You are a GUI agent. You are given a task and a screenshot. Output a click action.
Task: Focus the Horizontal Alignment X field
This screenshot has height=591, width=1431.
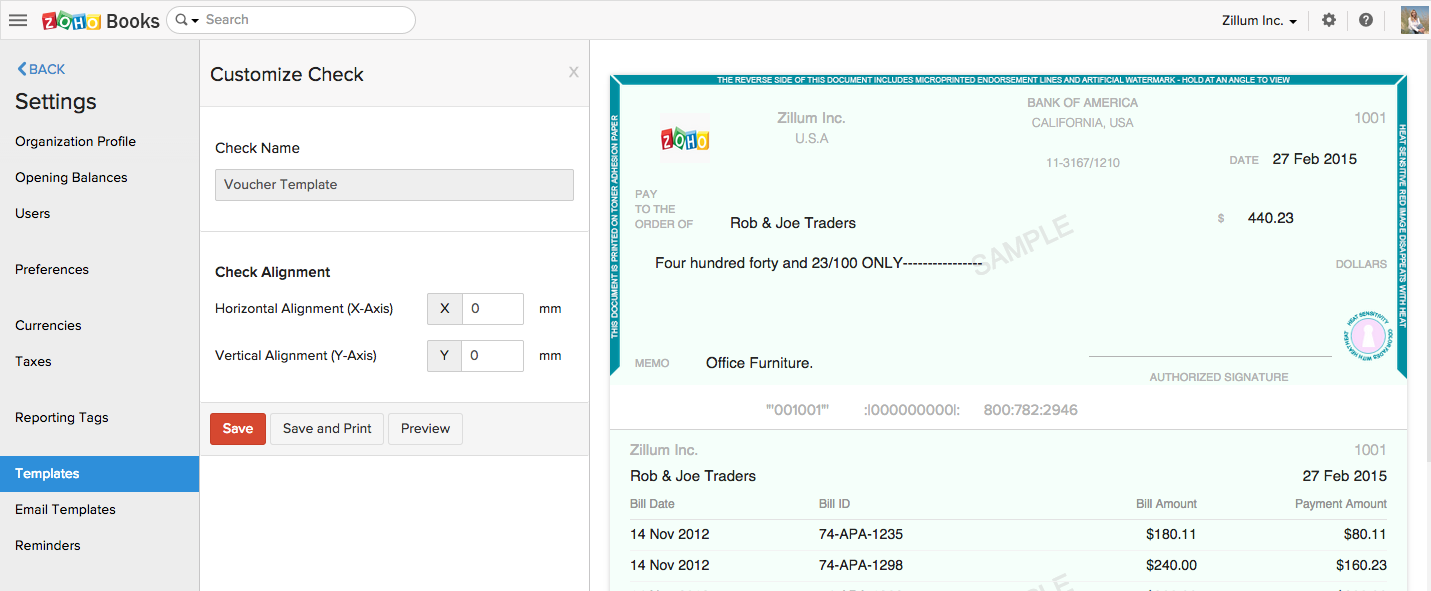(x=492, y=309)
